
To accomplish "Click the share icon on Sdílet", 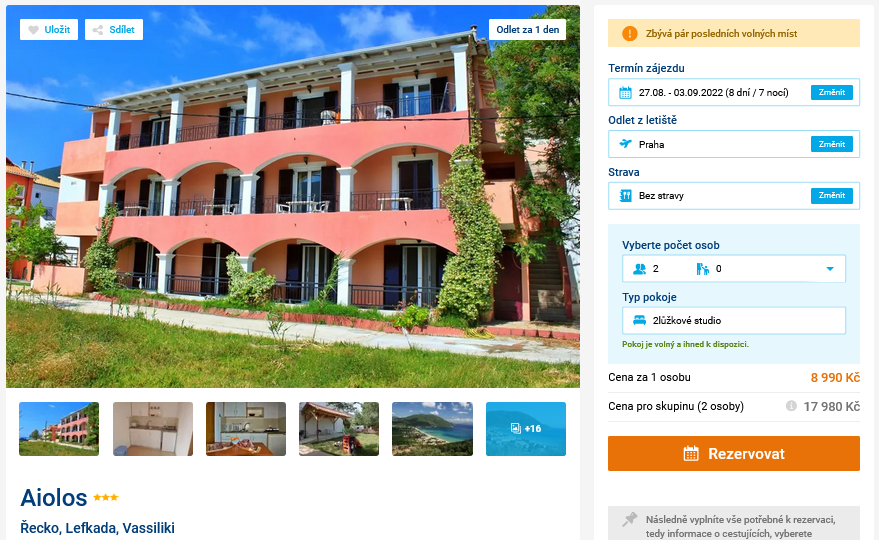I will coord(98,30).
